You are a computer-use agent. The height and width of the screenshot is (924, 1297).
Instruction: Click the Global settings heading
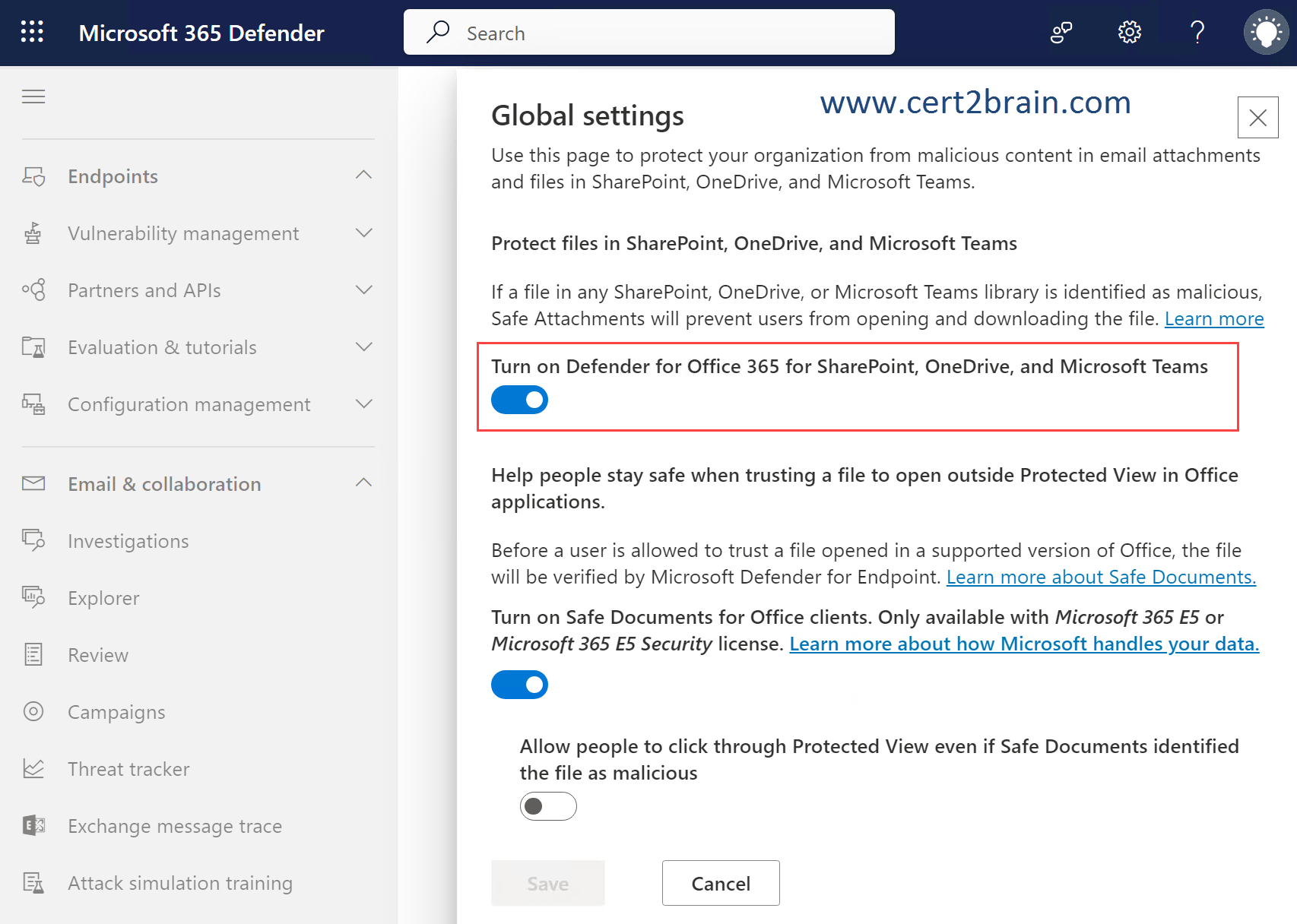pos(588,115)
